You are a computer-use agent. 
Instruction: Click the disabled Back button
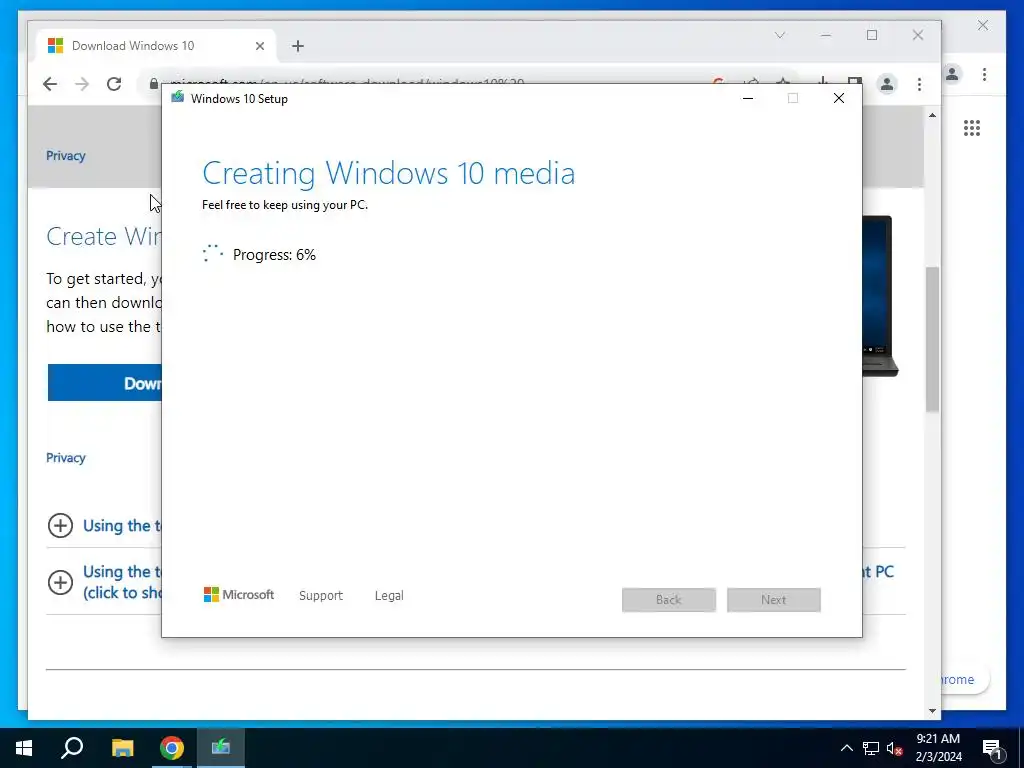669,600
